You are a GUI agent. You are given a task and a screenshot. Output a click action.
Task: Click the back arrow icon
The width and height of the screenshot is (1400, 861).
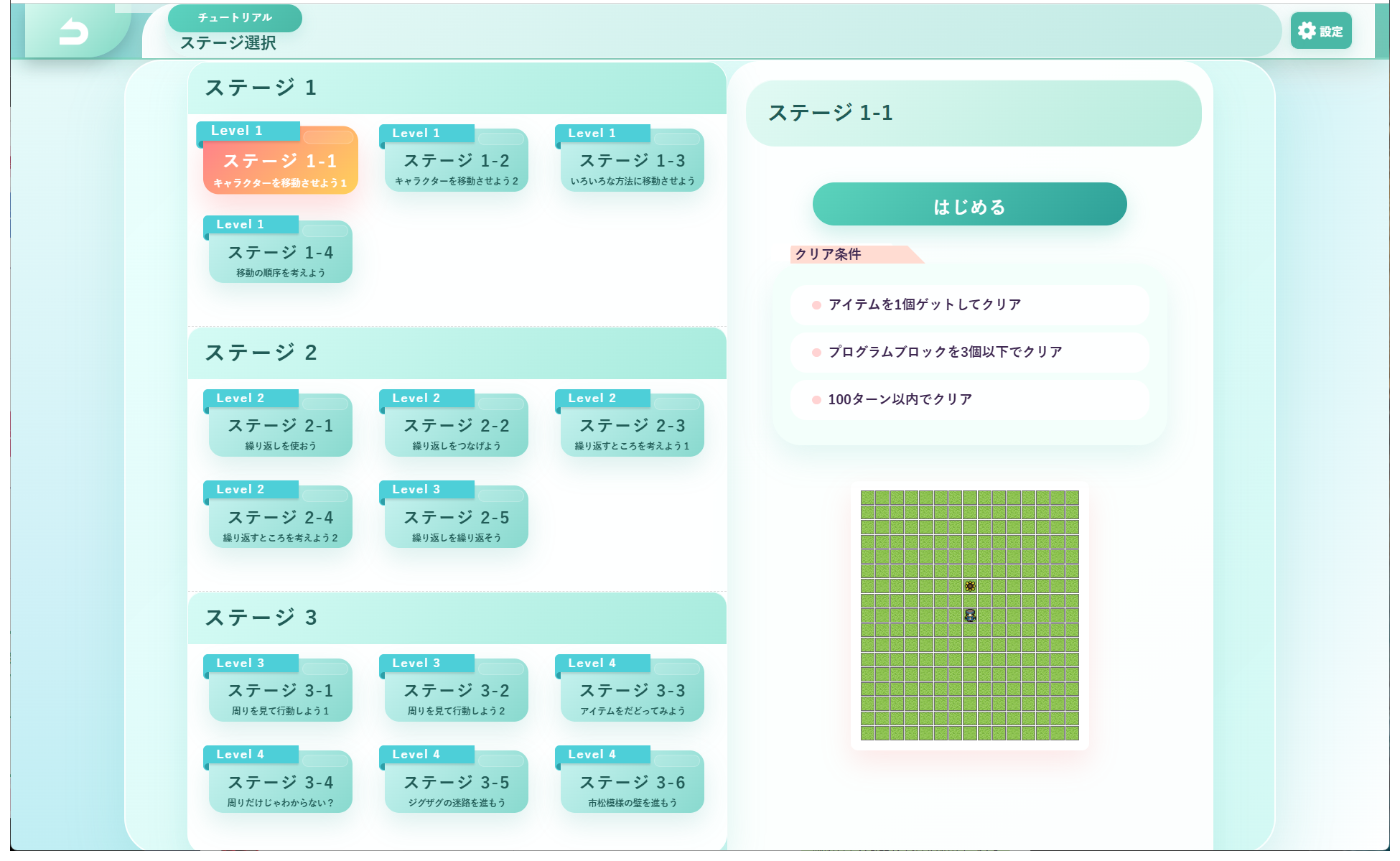[73, 32]
